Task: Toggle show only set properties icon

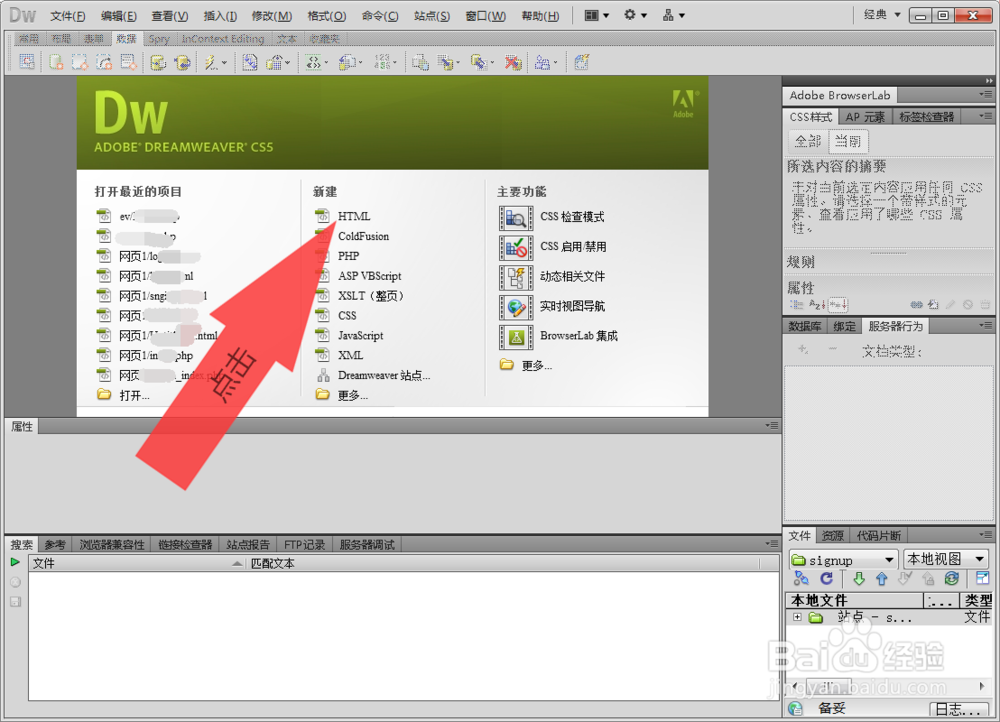Action: (x=838, y=305)
